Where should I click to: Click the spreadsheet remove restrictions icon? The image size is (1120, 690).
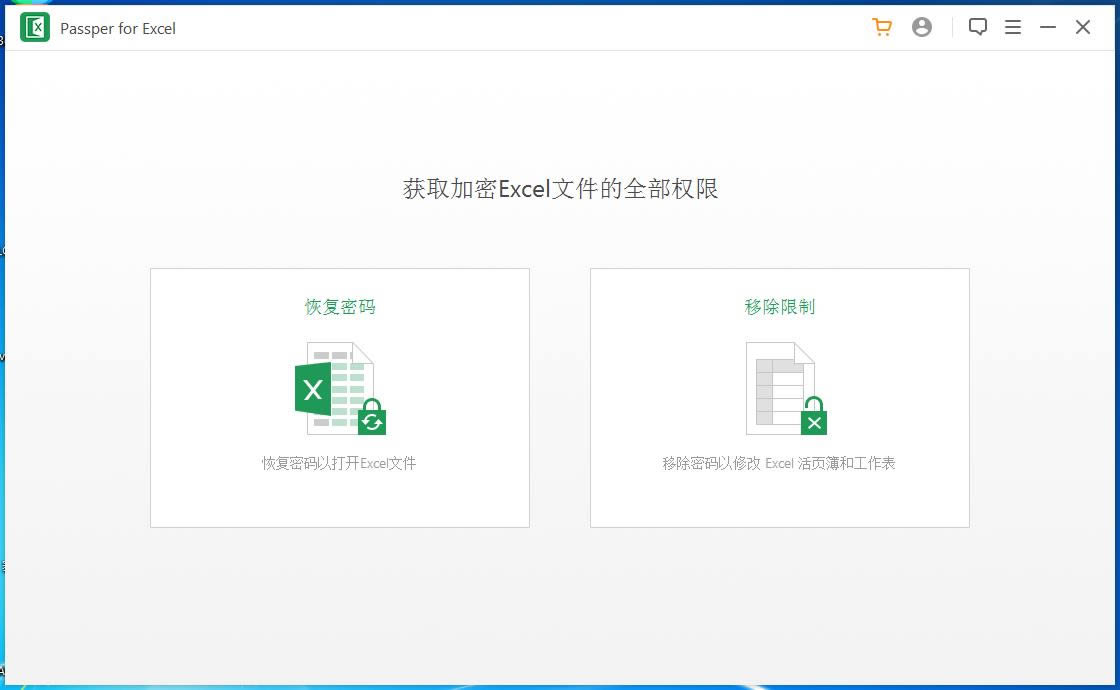coord(786,389)
